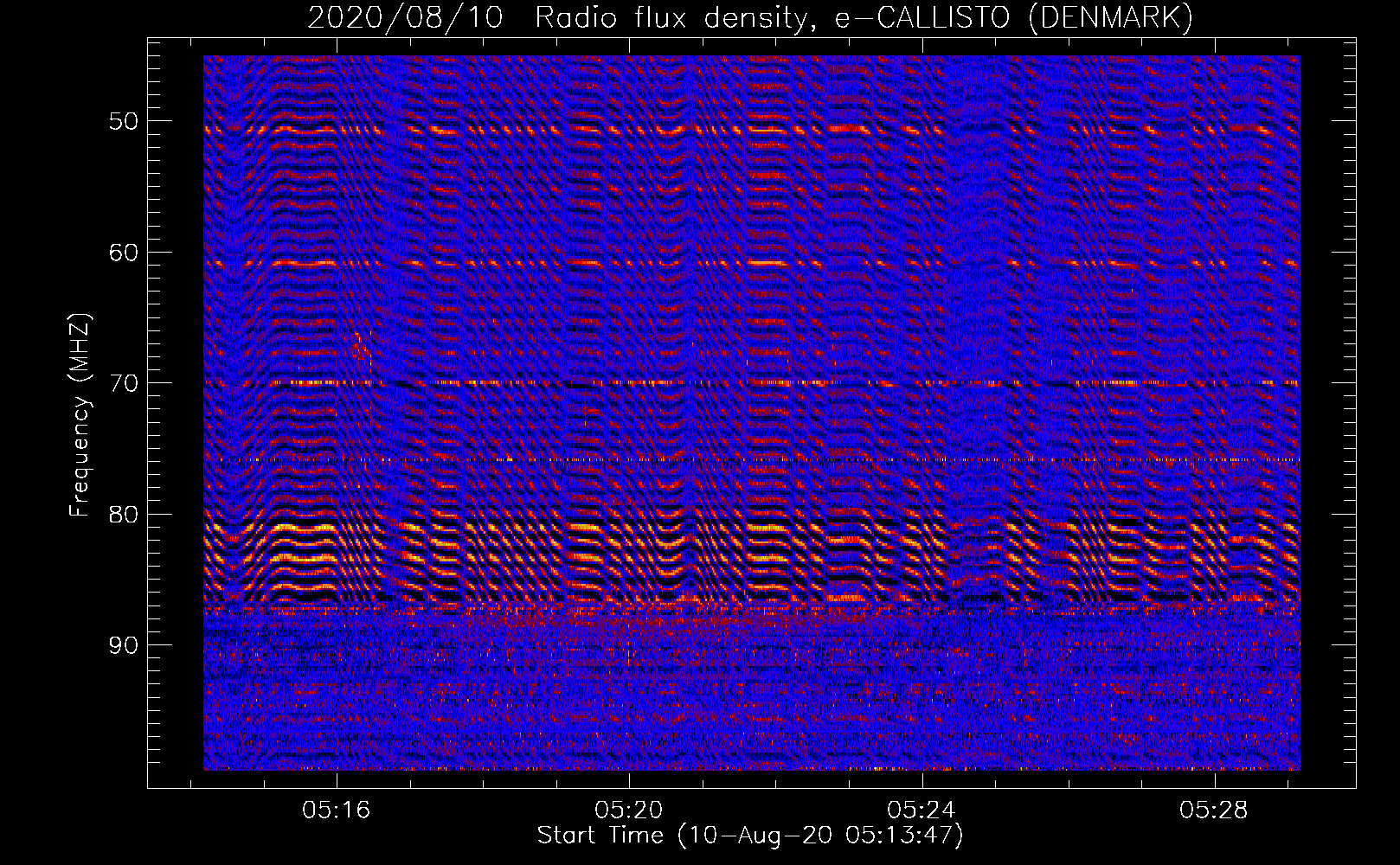Select the 90 frequency tick label
1400x865 pixels.
pos(124,645)
